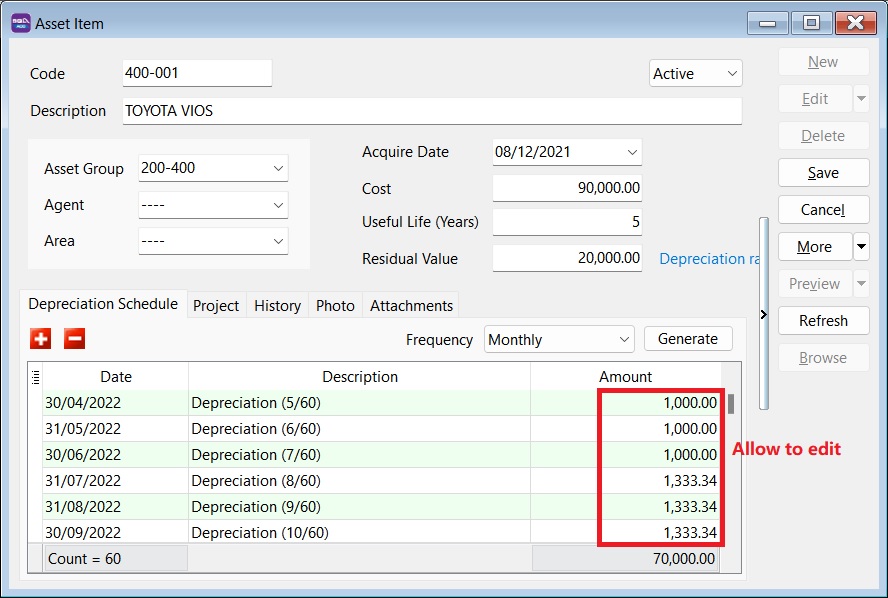Click the arrow next to More button

pyautogui.click(x=861, y=247)
